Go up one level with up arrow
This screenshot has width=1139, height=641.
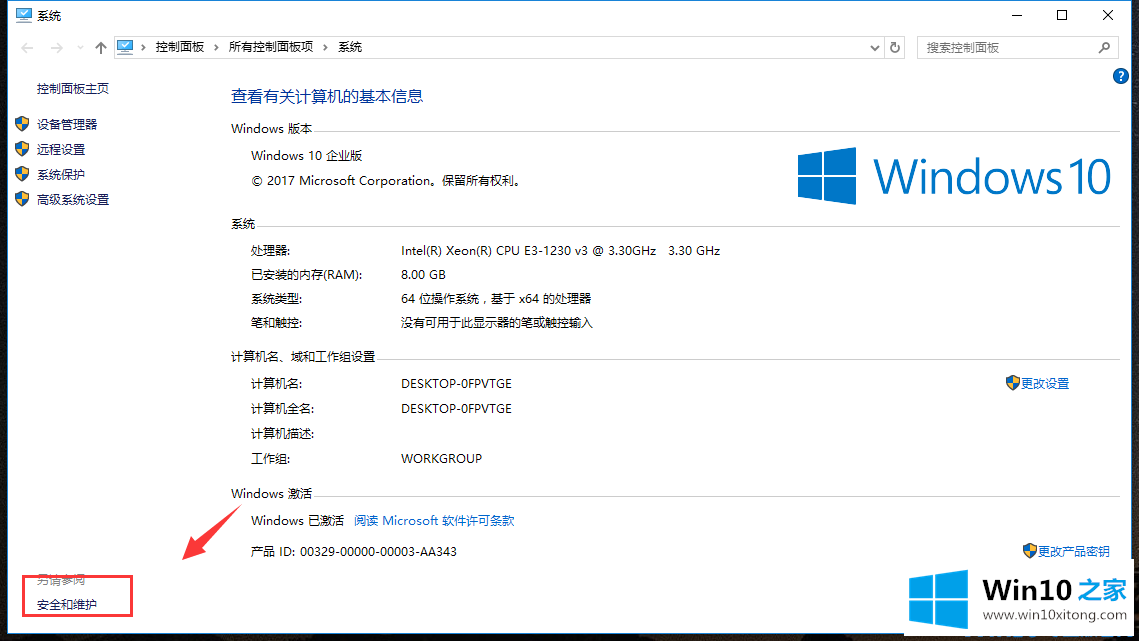[x=100, y=47]
